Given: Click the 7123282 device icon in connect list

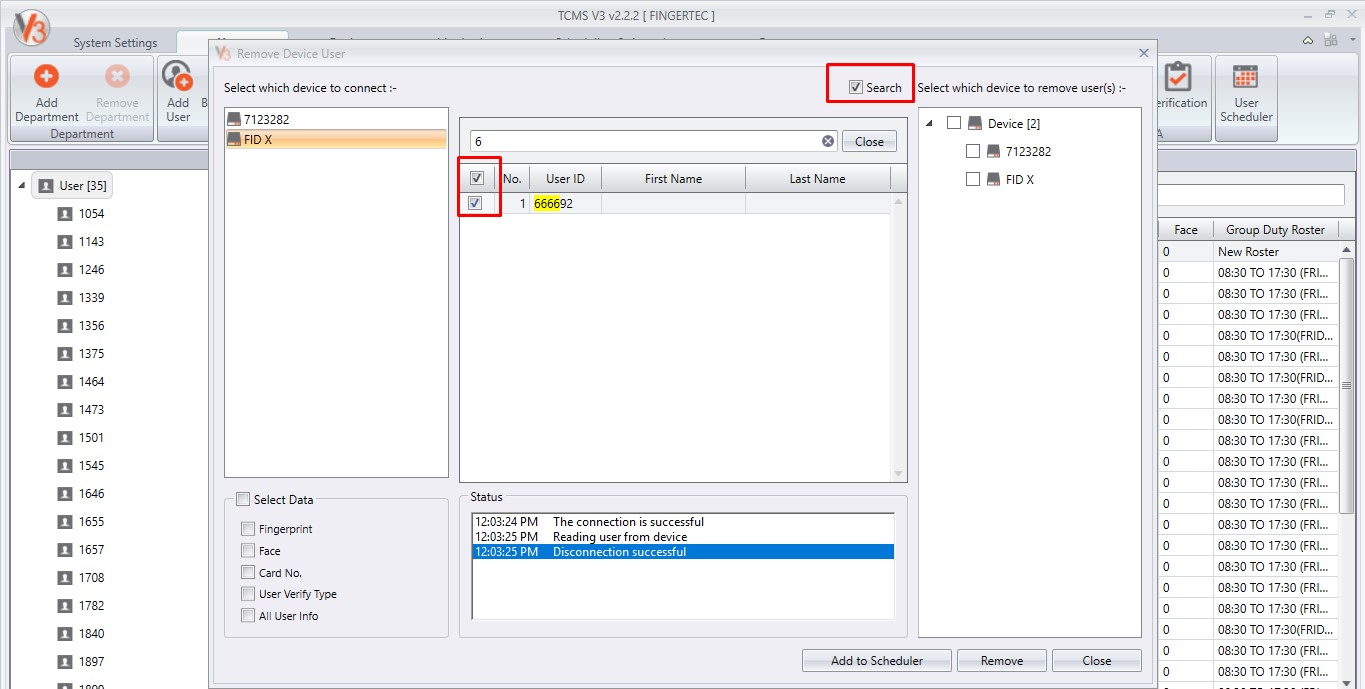Looking at the screenshot, I should click(234, 119).
